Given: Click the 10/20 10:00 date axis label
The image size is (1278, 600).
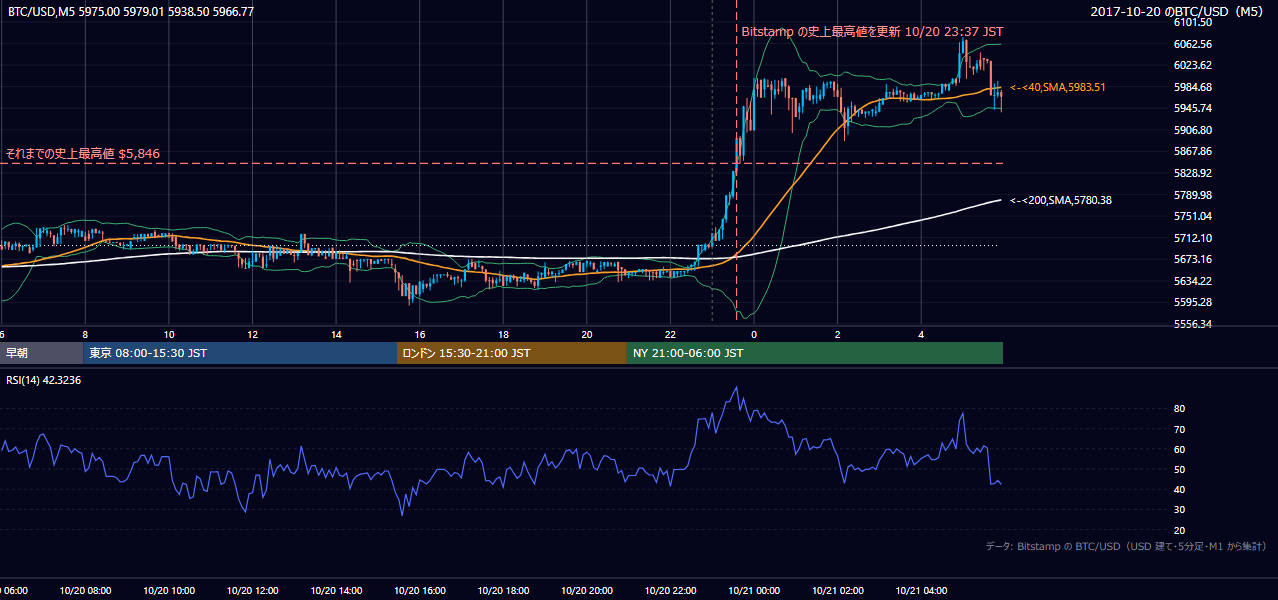Looking at the screenshot, I should 169,591.
